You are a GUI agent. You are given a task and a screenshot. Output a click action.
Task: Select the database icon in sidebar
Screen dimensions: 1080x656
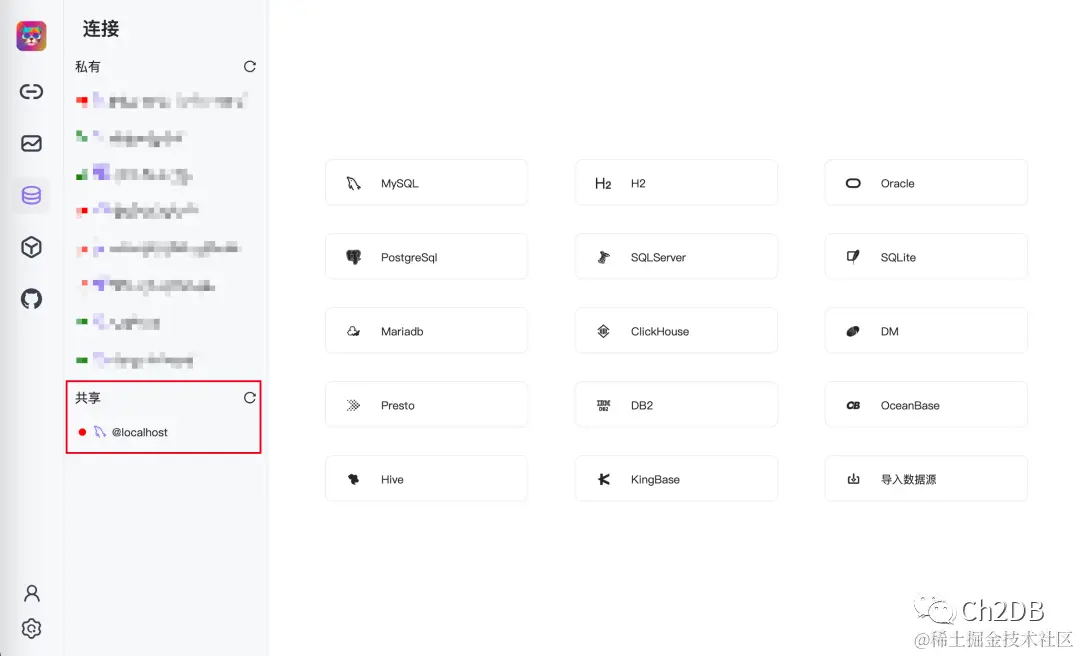click(31, 196)
